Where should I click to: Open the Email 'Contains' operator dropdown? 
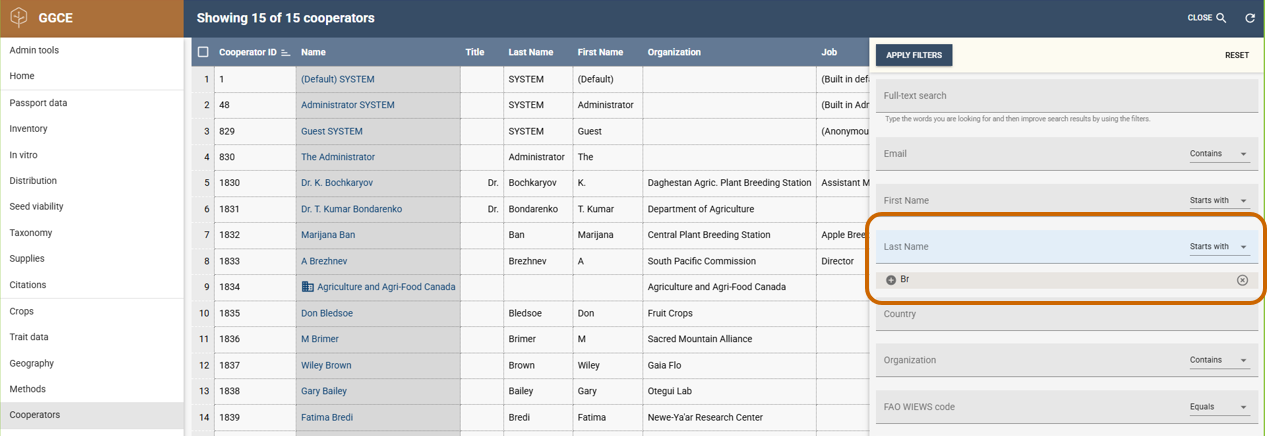(x=1219, y=154)
